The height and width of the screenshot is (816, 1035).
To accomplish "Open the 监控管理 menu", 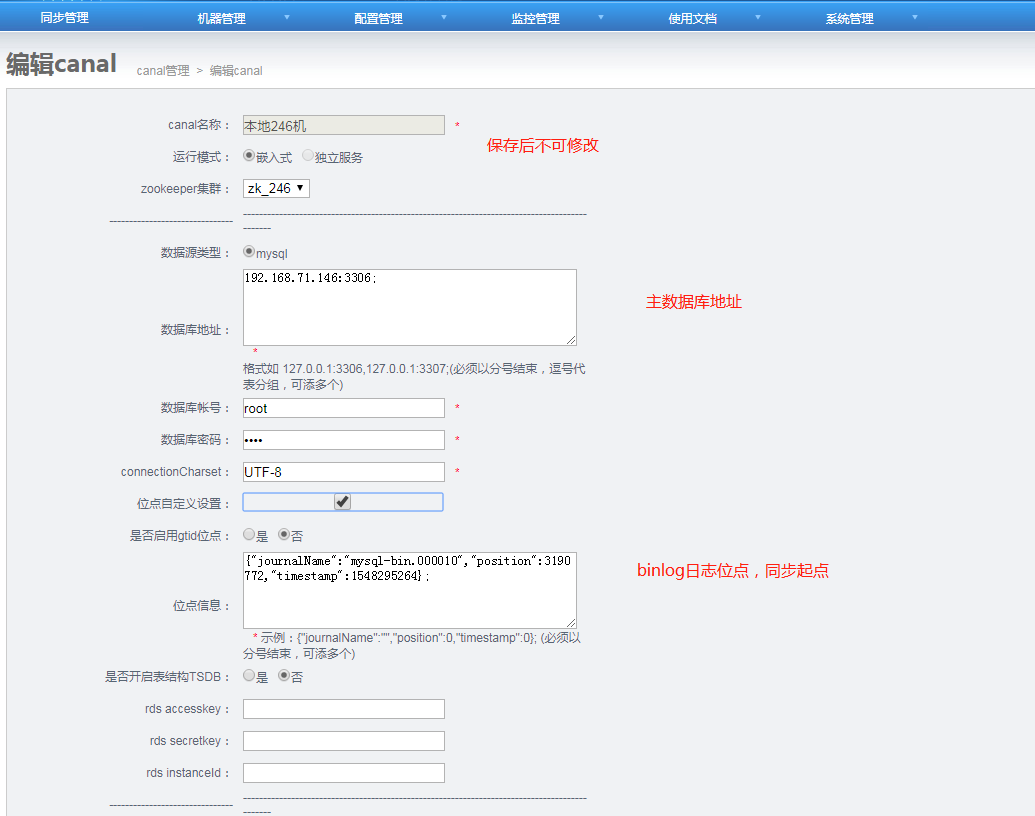I will [535, 18].
